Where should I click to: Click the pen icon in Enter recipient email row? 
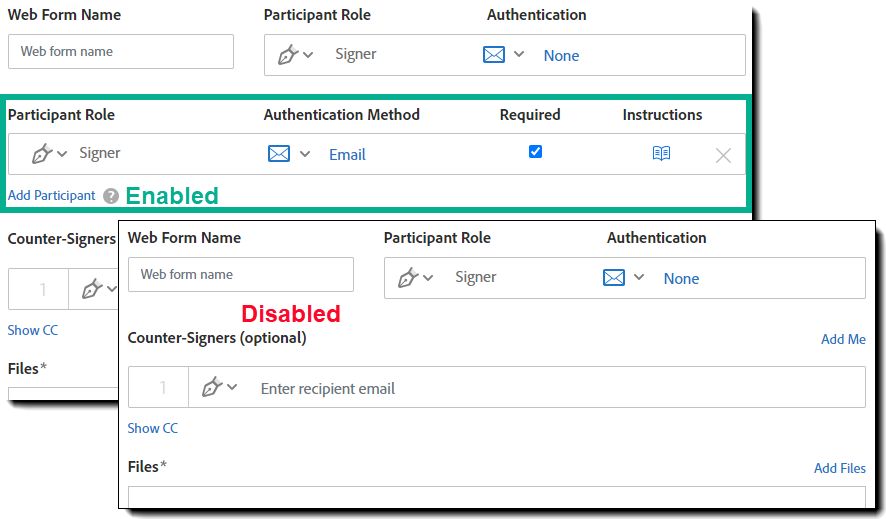212,387
